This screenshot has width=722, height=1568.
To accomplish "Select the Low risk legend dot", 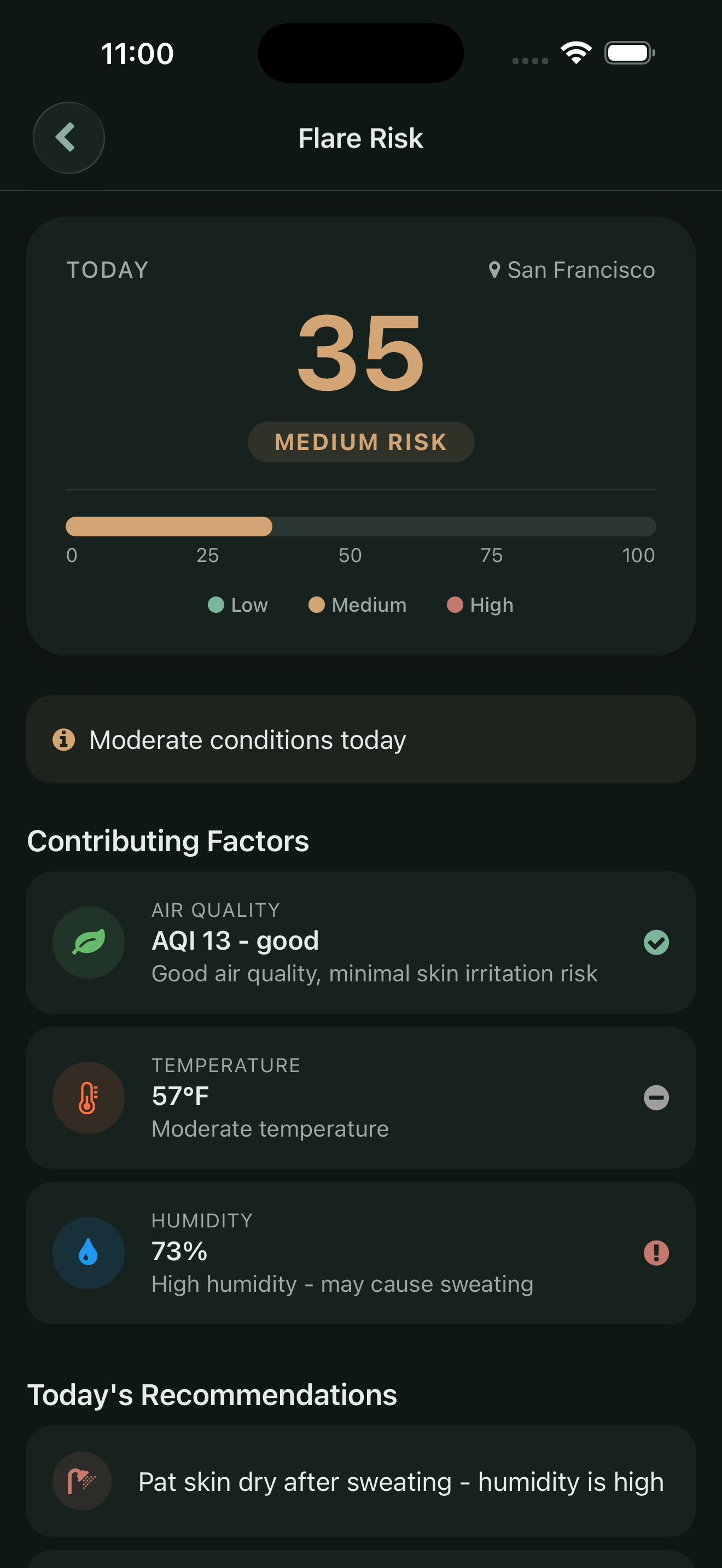I will [x=216, y=605].
